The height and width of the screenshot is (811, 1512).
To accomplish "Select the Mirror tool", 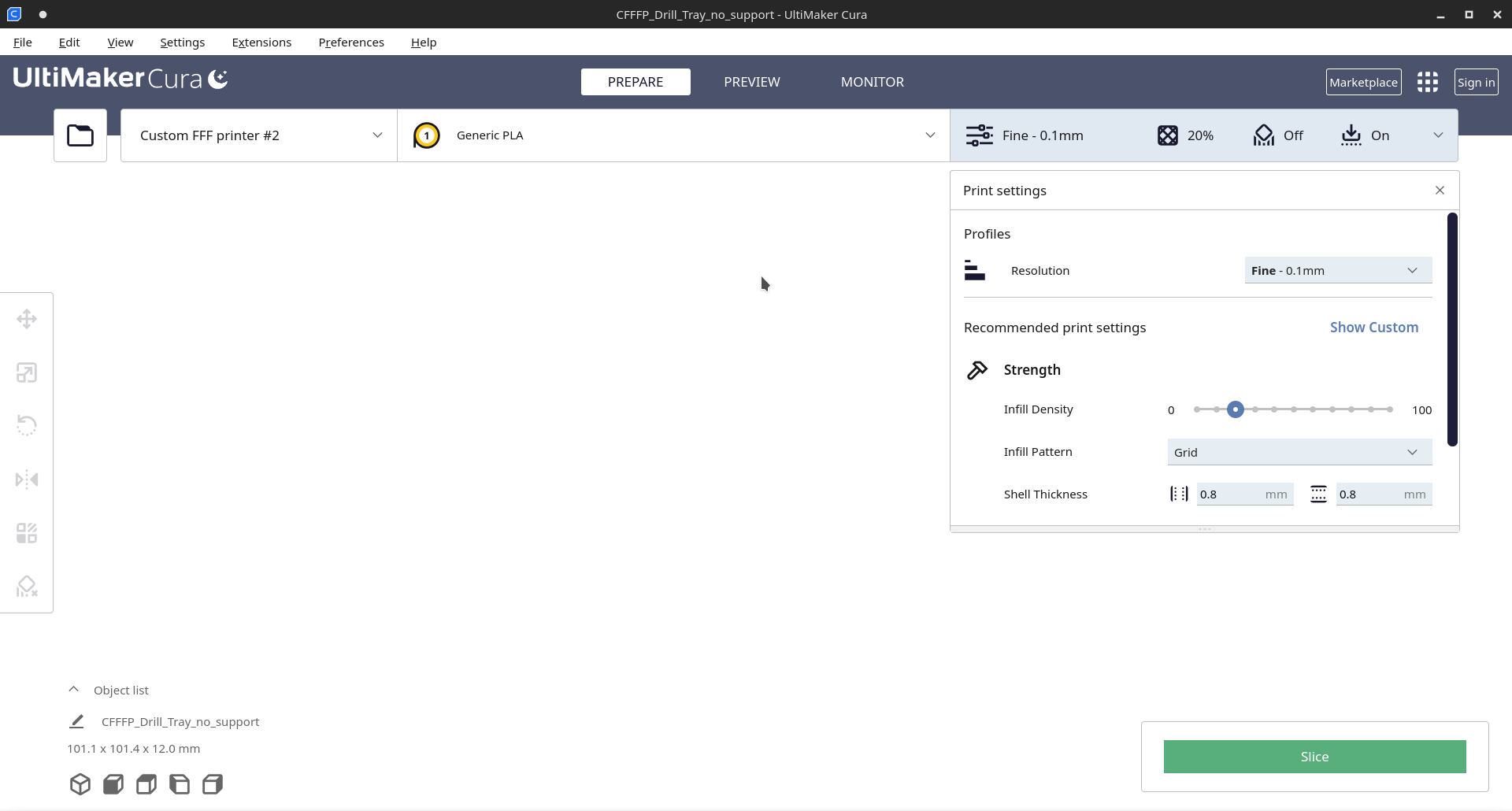I will [27, 479].
